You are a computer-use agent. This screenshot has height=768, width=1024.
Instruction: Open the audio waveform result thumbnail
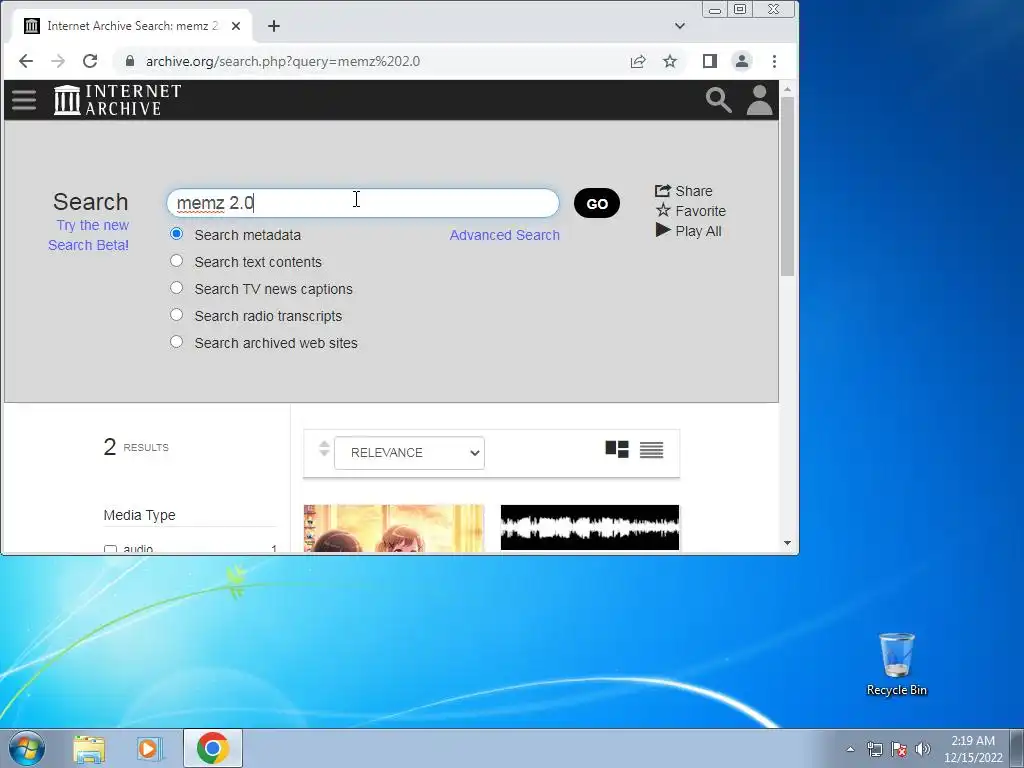coord(590,528)
